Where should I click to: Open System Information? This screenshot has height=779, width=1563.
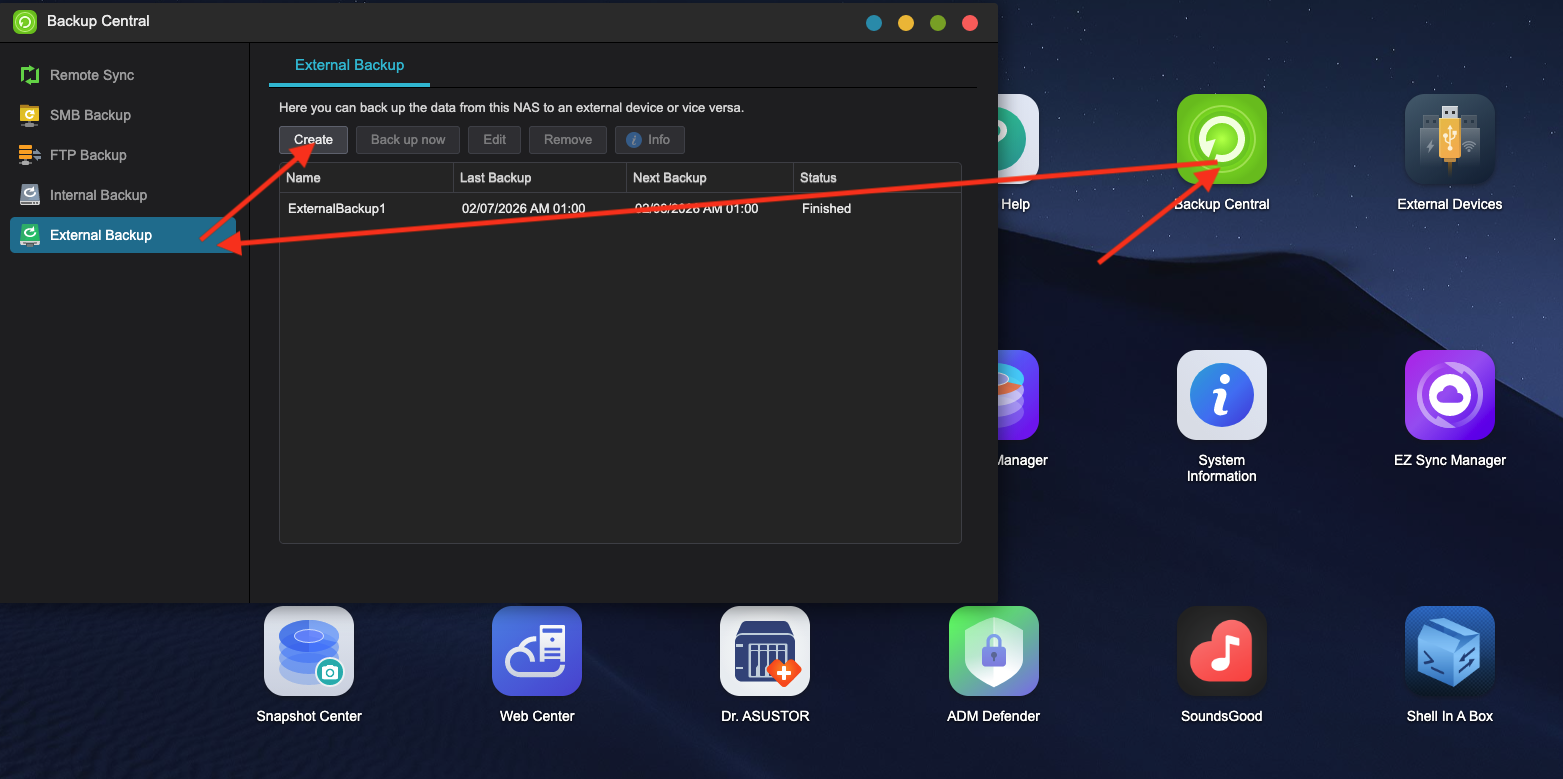1221,394
